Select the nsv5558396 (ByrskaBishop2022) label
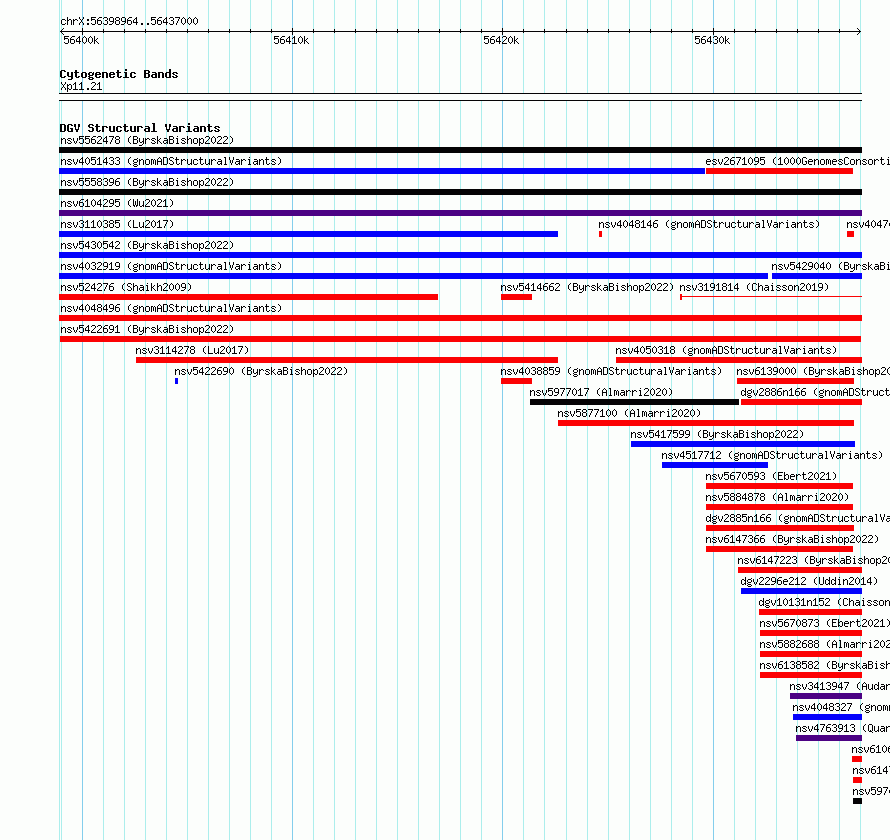The height and width of the screenshot is (840, 890). (x=147, y=182)
